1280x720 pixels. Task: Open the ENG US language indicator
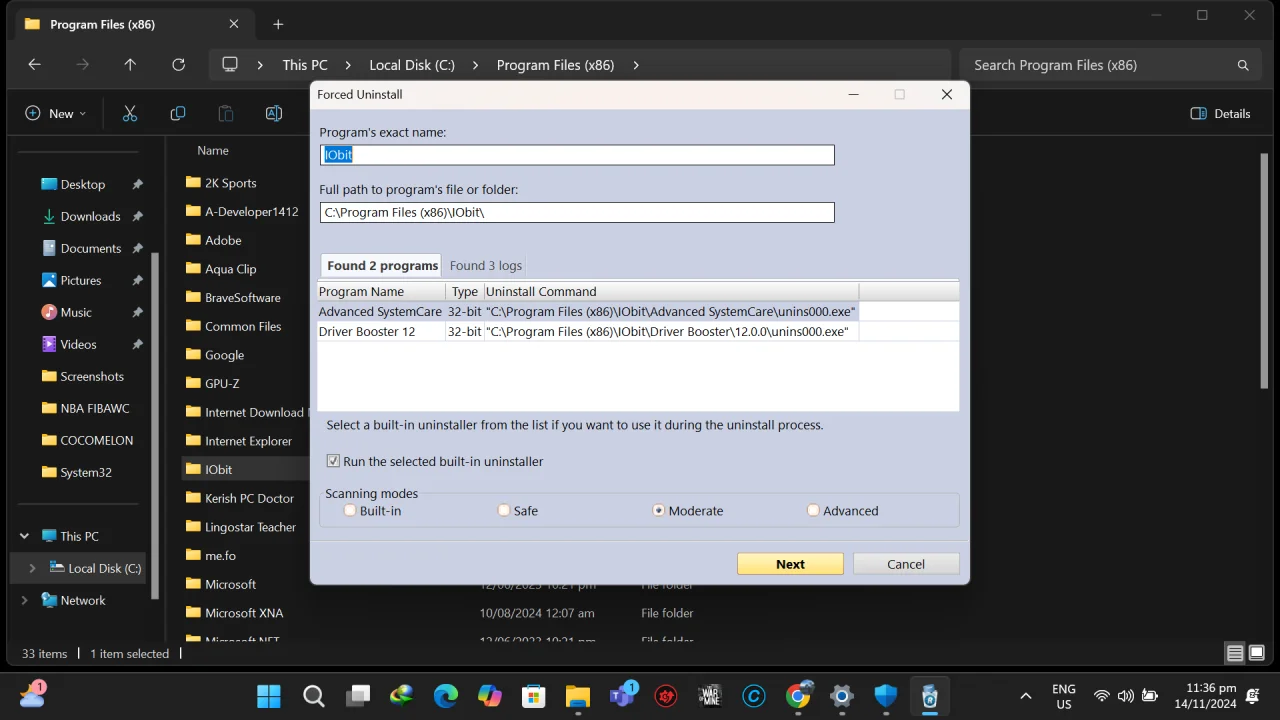point(1064,696)
